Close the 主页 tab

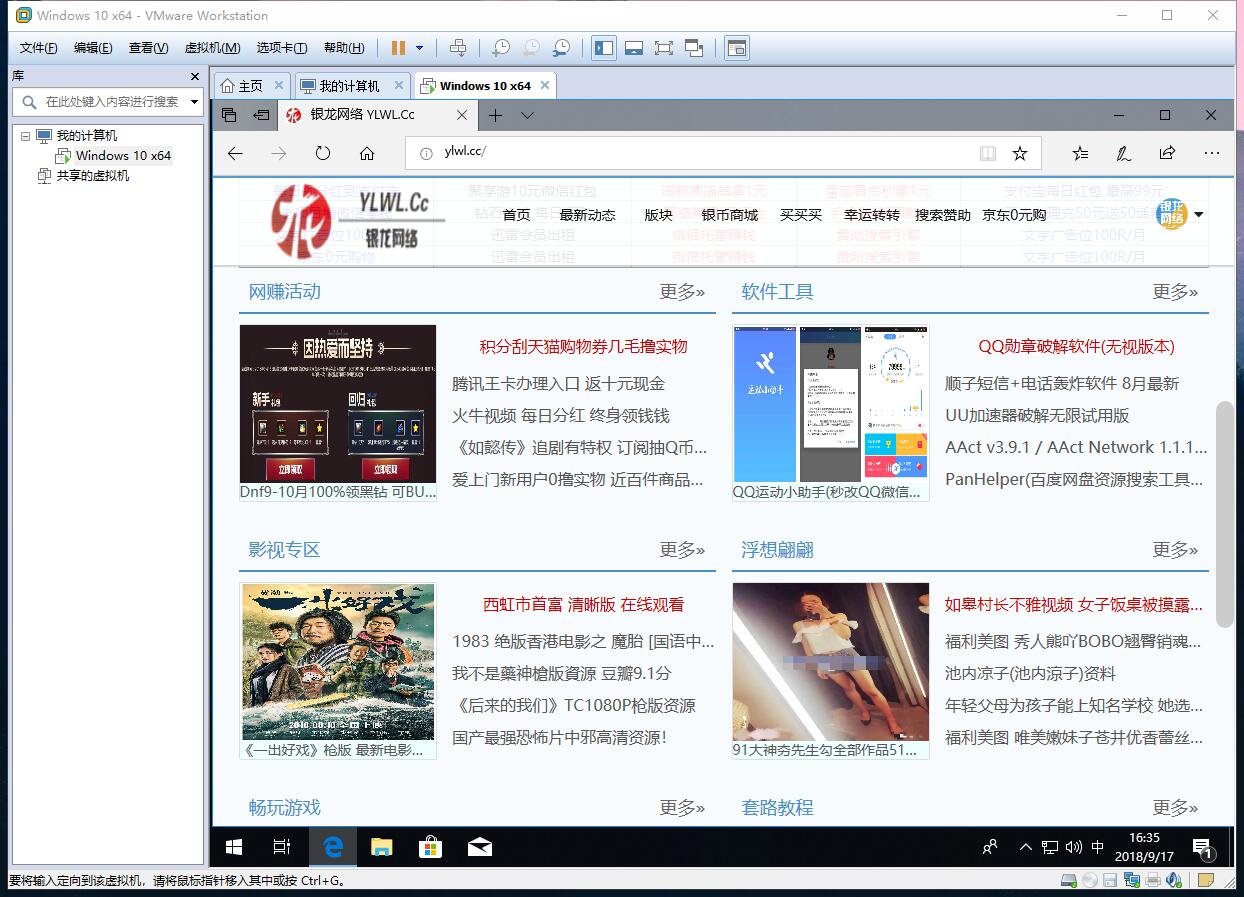point(279,86)
